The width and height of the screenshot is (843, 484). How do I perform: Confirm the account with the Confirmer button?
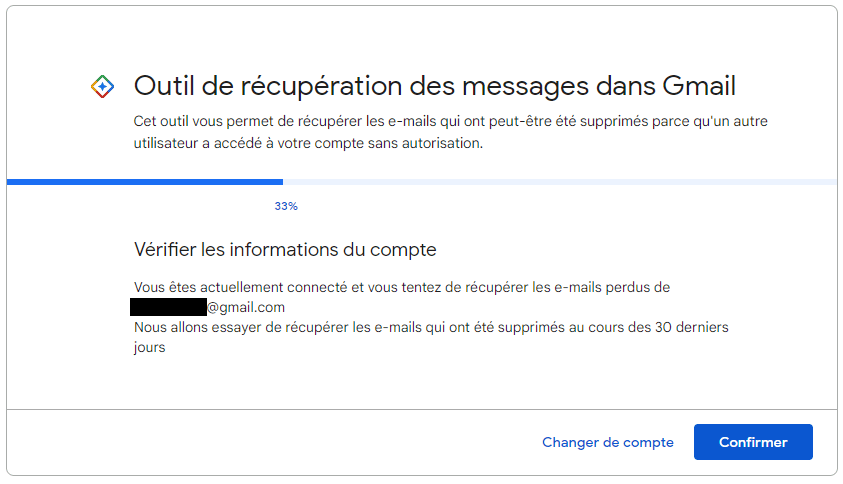pos(753,442)
